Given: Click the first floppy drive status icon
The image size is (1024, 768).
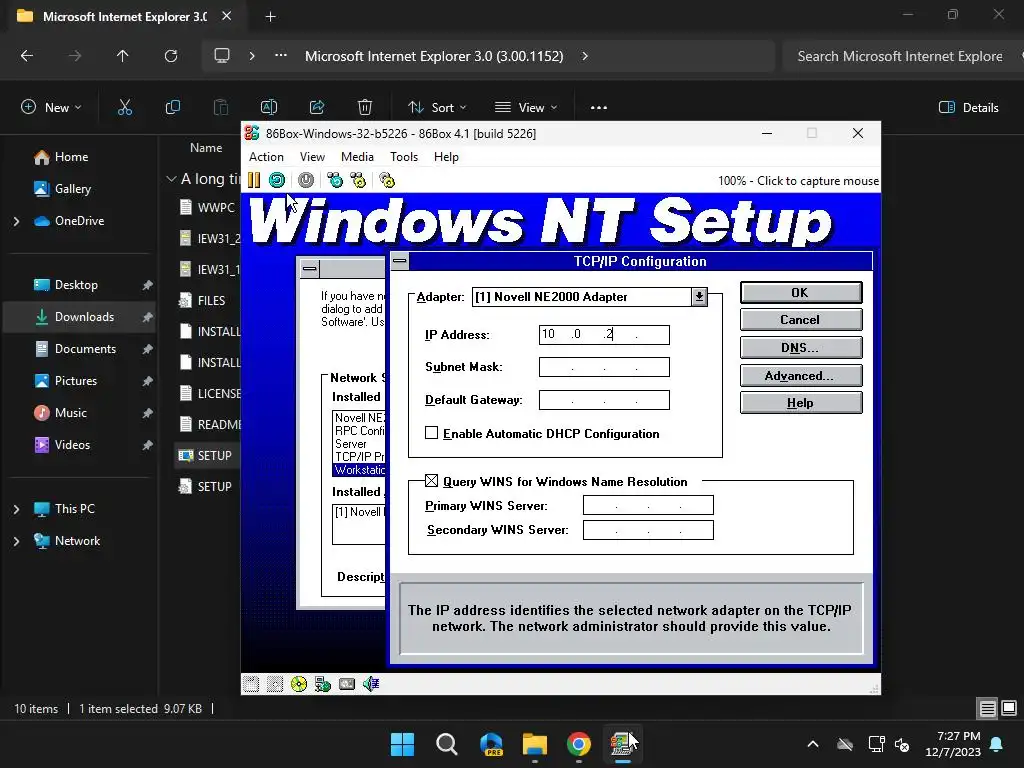Looking at the screenshot, I should point(251,684).
